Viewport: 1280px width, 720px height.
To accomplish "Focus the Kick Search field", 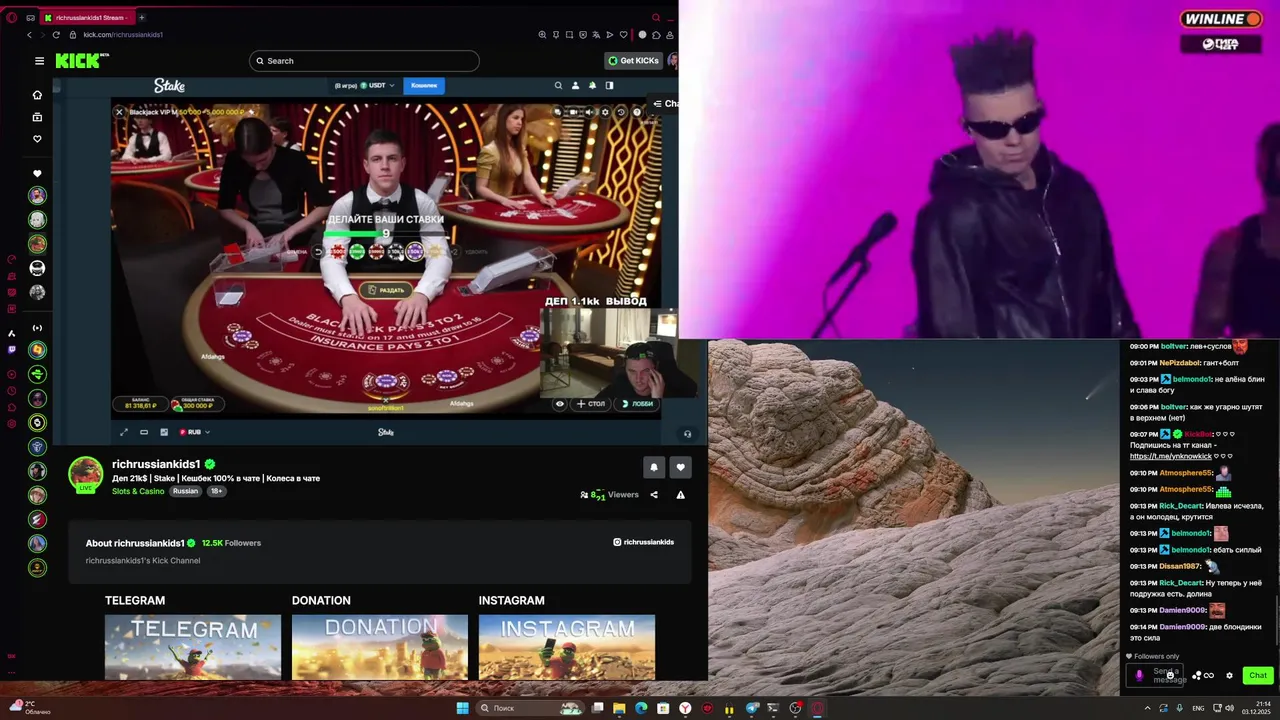I will (364, 61).
